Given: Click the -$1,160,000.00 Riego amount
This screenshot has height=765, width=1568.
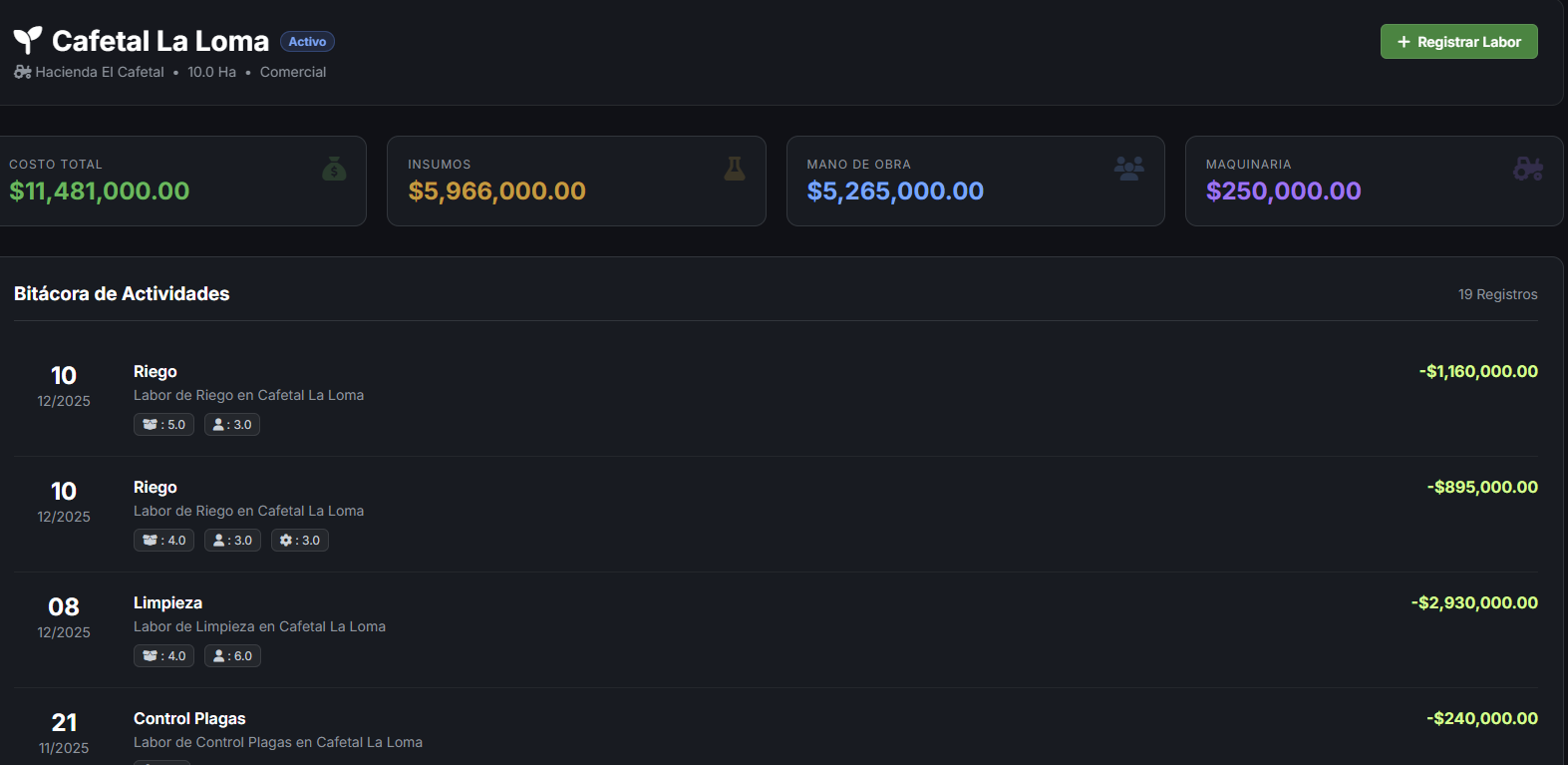Looking at the screenshot, I should point(1478,372).
